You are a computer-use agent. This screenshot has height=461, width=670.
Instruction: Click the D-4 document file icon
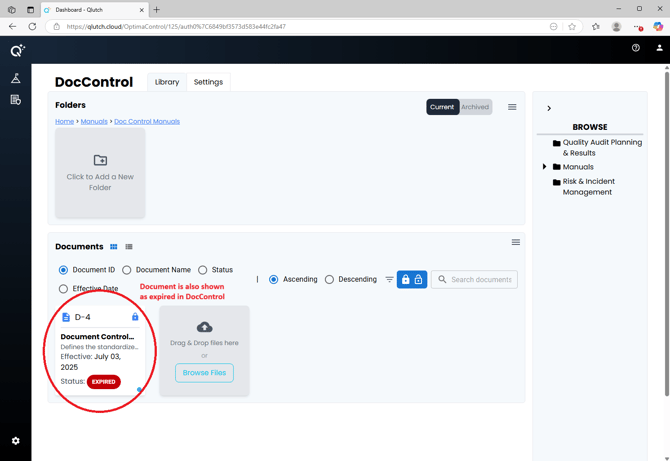pyautogui.click(x=66, y=317)
